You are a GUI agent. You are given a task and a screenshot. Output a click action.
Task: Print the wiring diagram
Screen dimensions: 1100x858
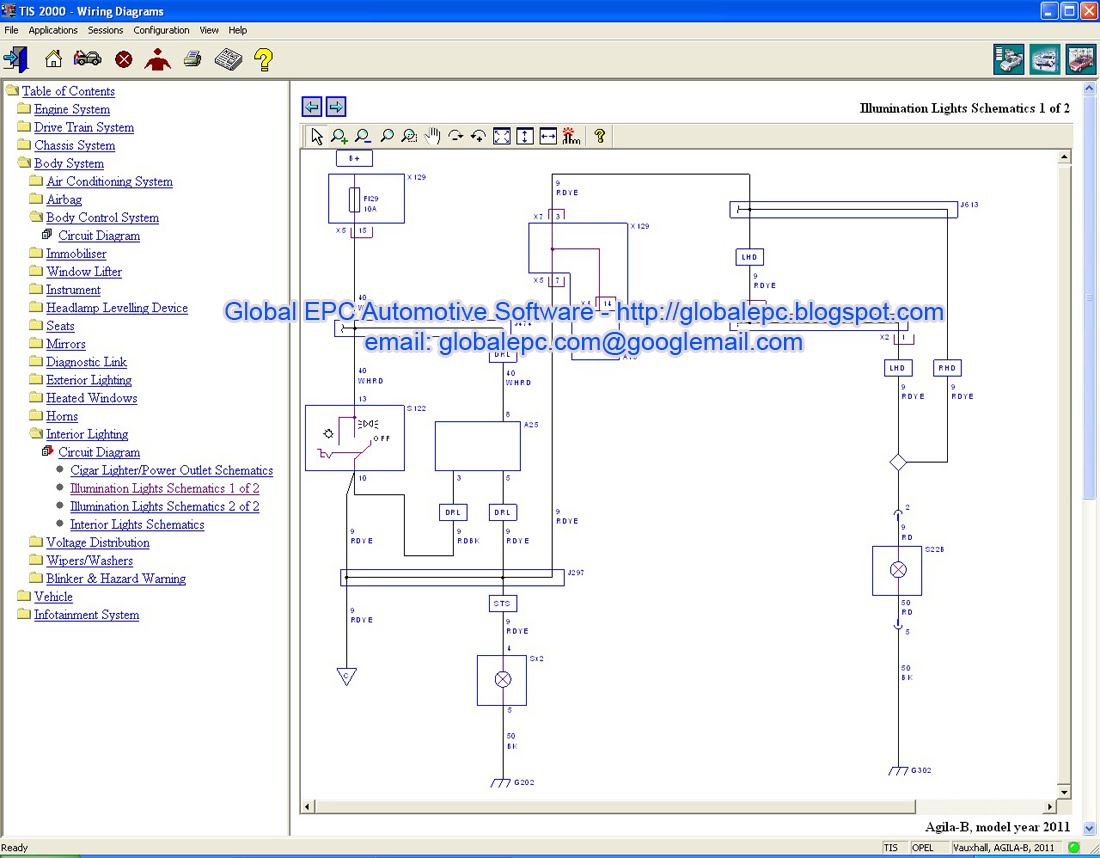(192, 60)
